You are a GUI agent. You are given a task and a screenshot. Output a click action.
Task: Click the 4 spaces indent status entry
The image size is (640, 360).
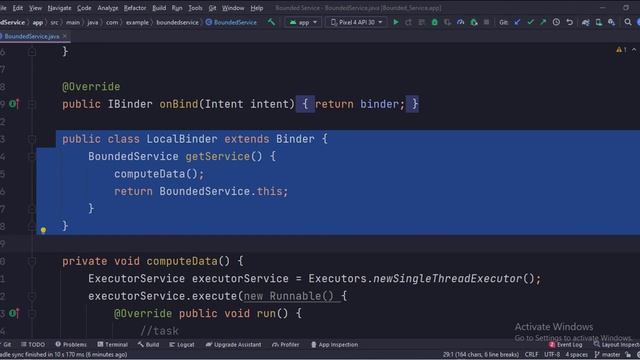pos(576,354)
